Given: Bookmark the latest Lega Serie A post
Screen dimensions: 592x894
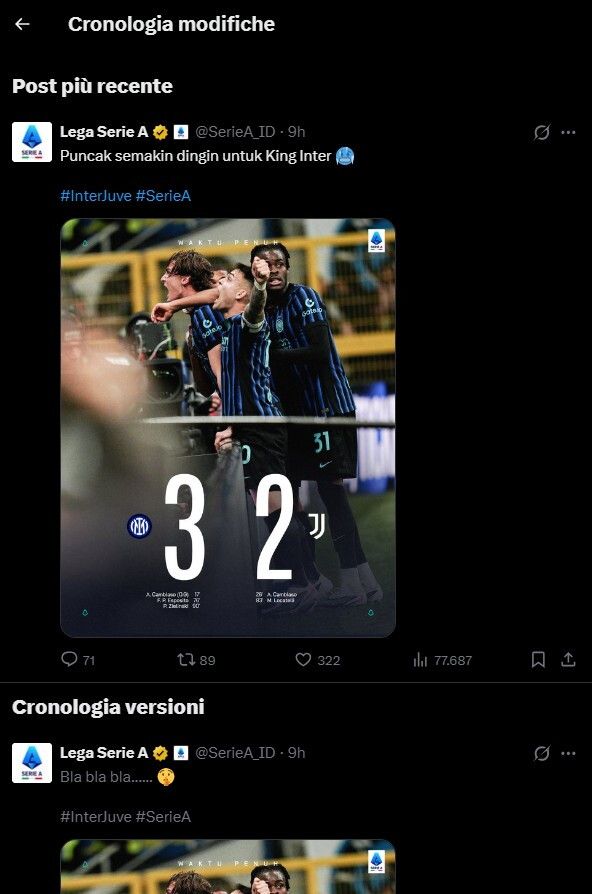Looking at the screenshot, I should tap(538, 660).
